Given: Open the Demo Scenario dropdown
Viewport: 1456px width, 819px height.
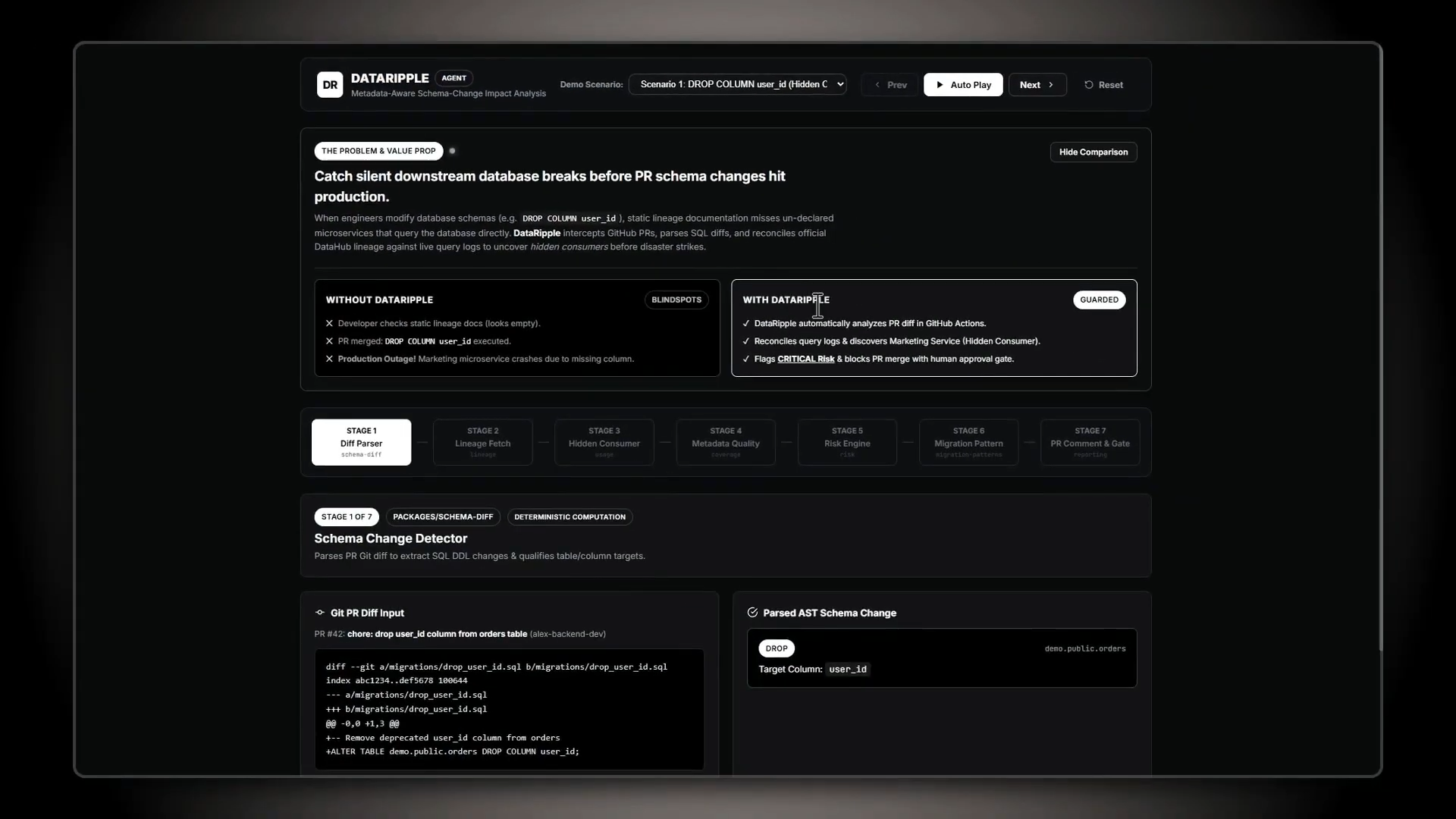Looking at the screenshot, I should (x=737, y=84).
